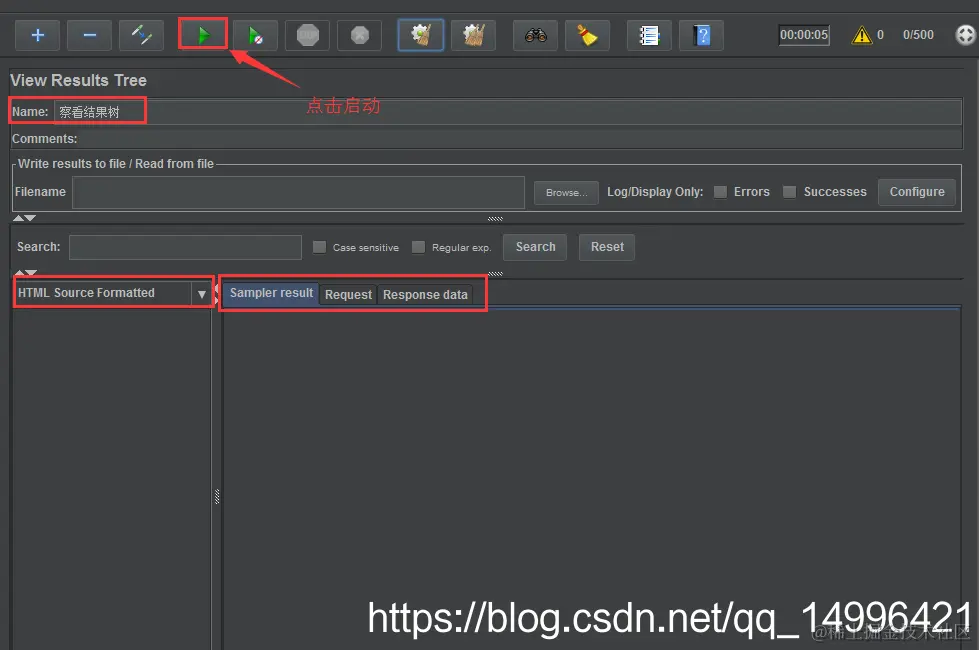Image resolution: width=979 pixels, height=650 pixels.
Task: Open the HTML Source Formatted dropdown
Action: coord(113,293)
